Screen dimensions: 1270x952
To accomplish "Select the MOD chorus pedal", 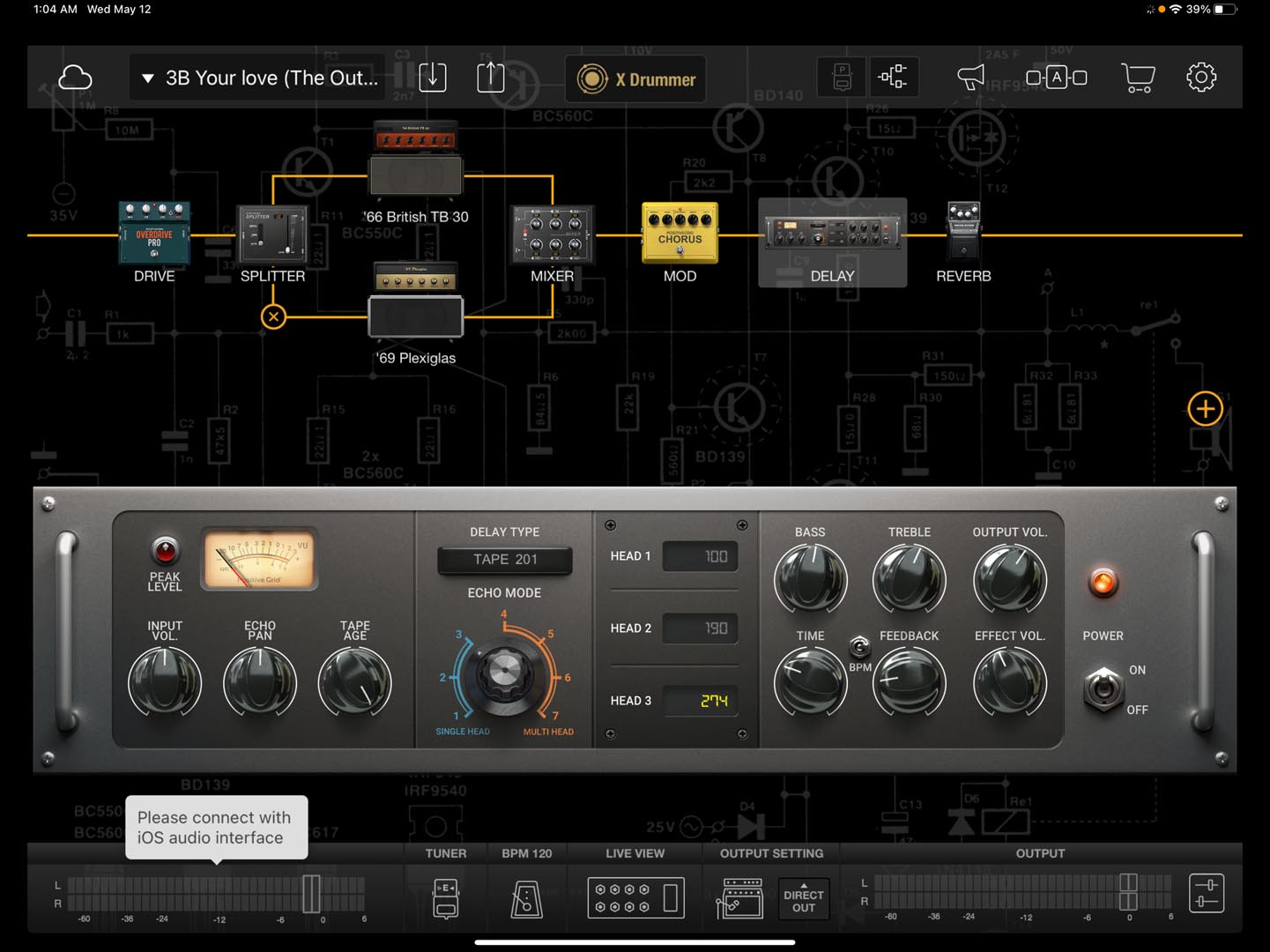I will 680,233.
